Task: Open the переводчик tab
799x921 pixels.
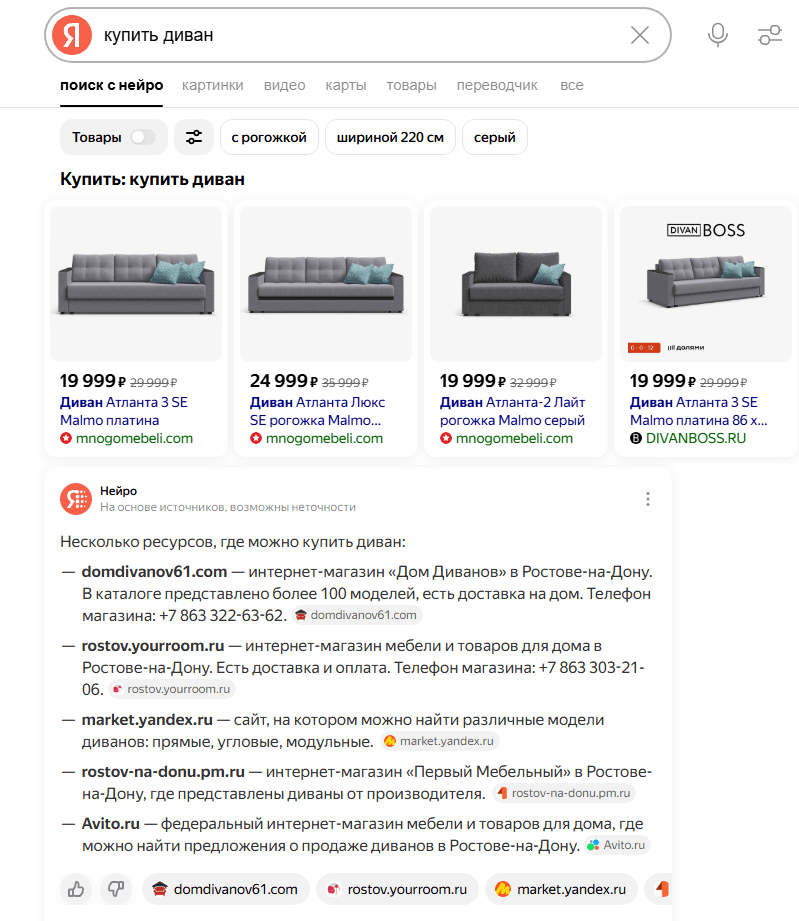Action: click(497, 85)
